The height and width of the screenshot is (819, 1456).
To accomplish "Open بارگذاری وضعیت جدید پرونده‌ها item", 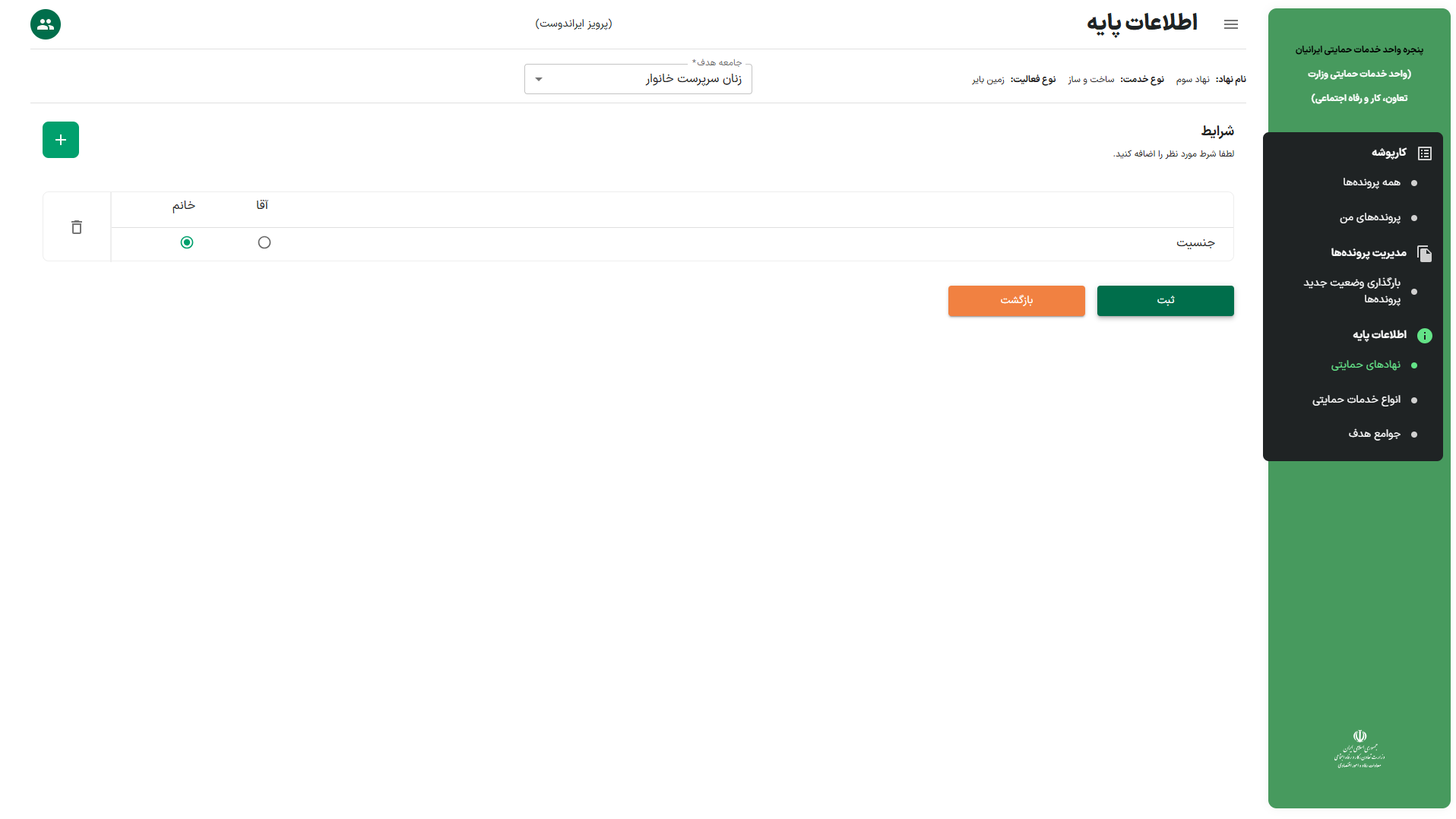I will (x=1353, y=291).
